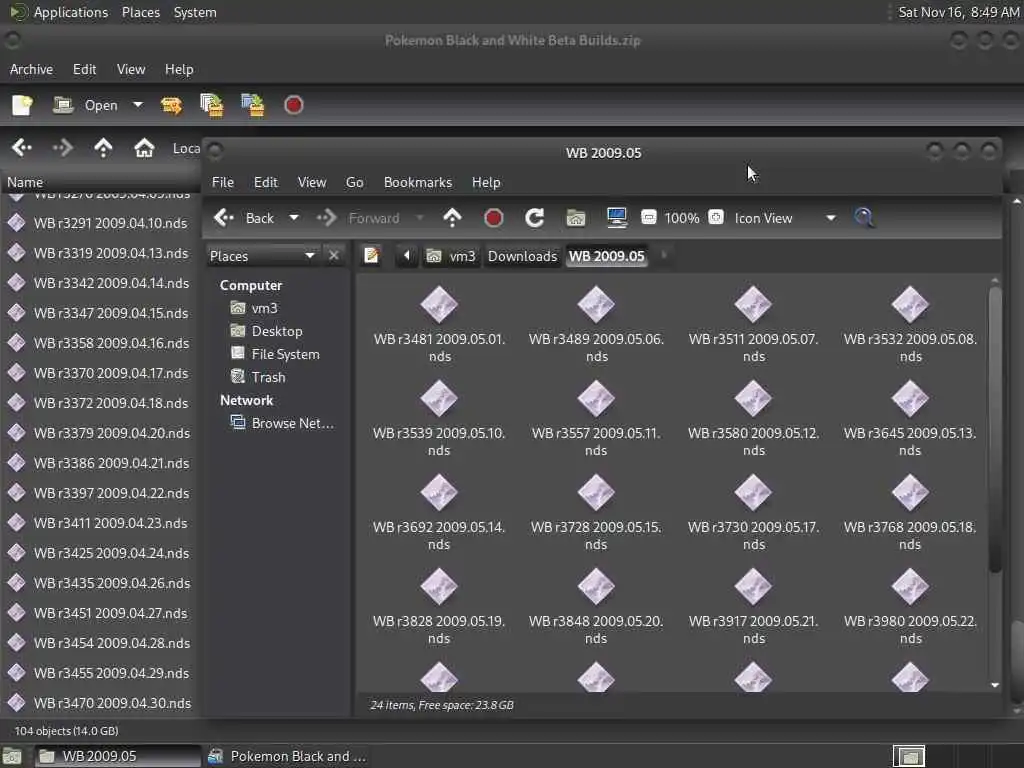
Task: Expand the Back history dropdown arrow
Action: (x=294, y=218)
